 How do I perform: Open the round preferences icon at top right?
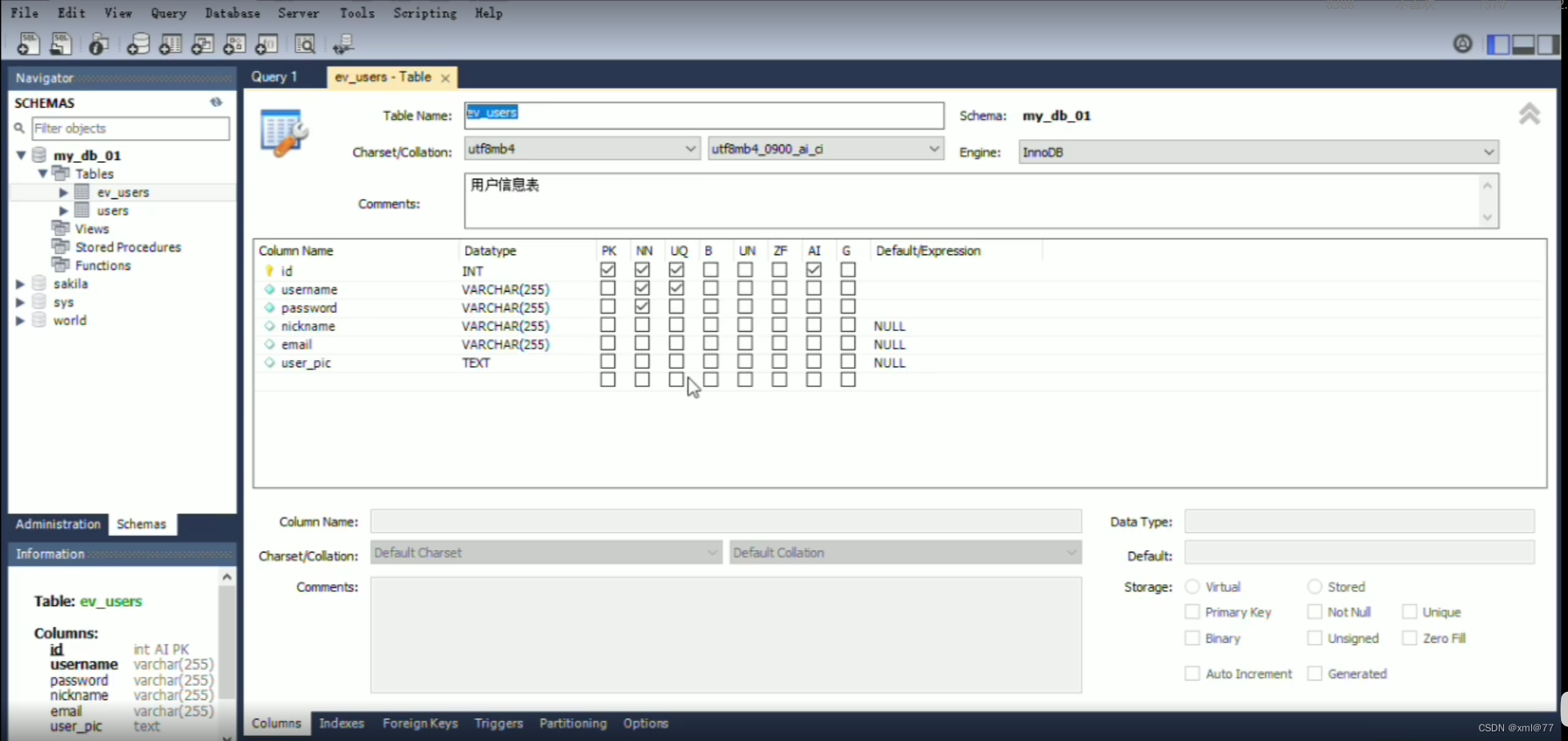coord(1462,44)
